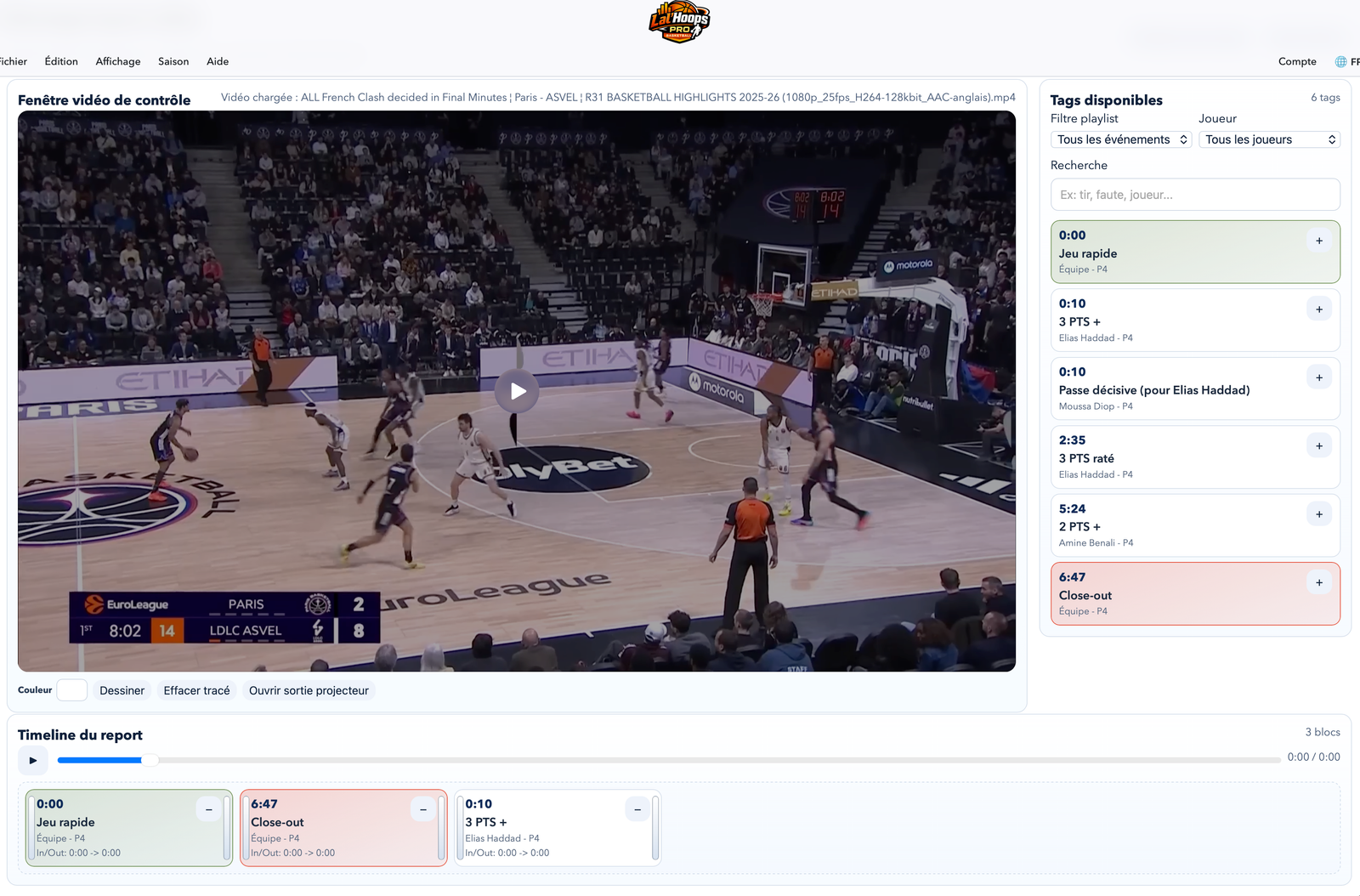The width and height of the screenshot is (1360, 896).
Task: Open the Couleur color swatch
Action: pos(72,689)
